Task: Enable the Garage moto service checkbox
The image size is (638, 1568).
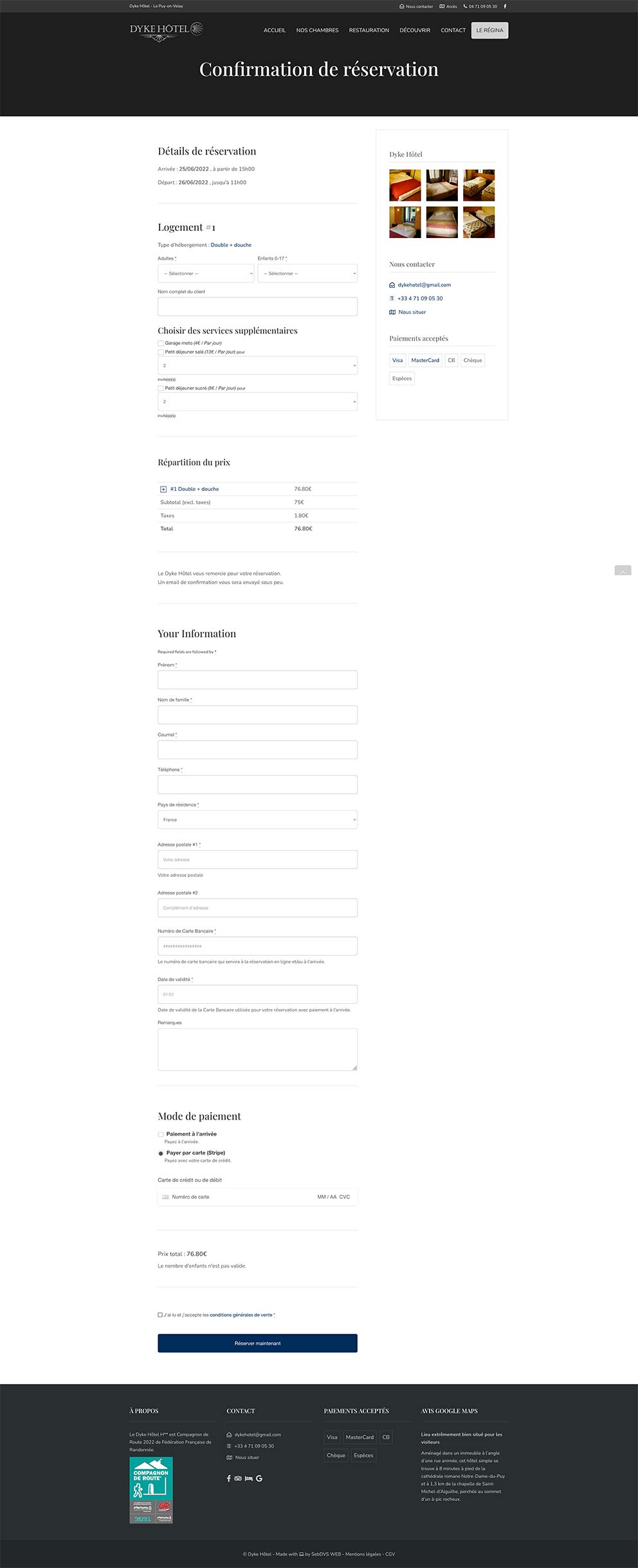Action: [161, 344]
